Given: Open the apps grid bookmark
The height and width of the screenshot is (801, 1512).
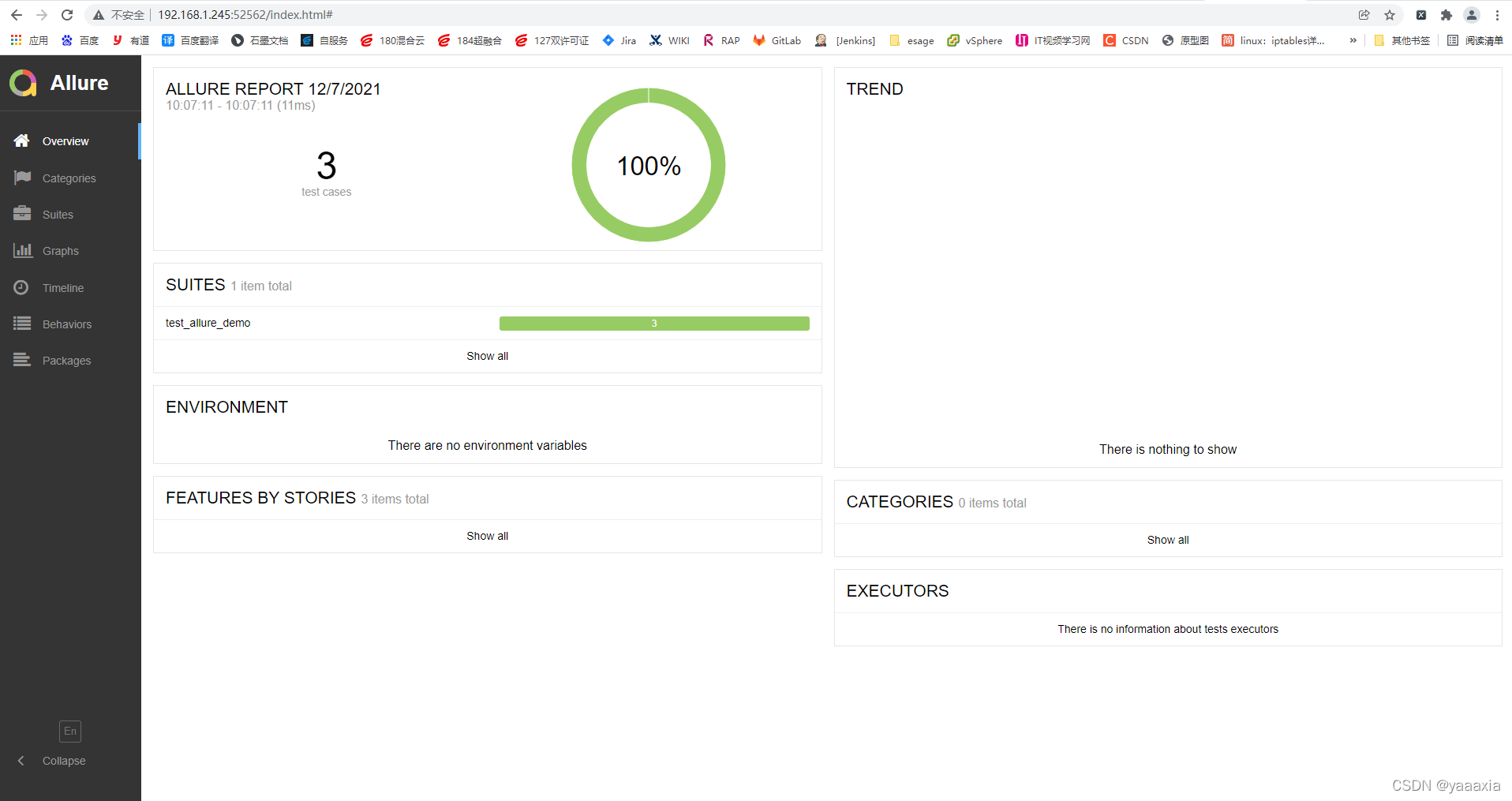Looking at the screenshot, I should 28,40.
